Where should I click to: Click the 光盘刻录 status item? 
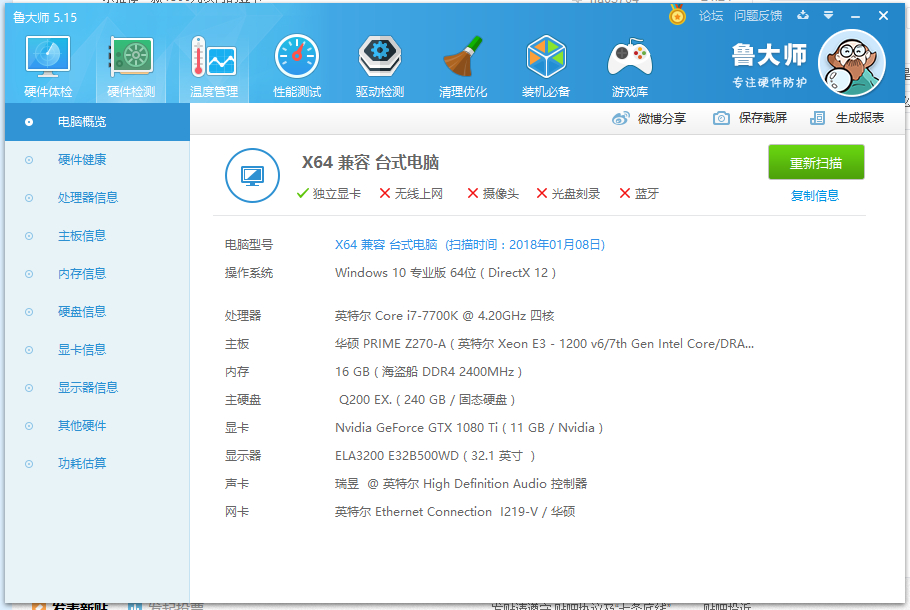[x=568, y=194]
